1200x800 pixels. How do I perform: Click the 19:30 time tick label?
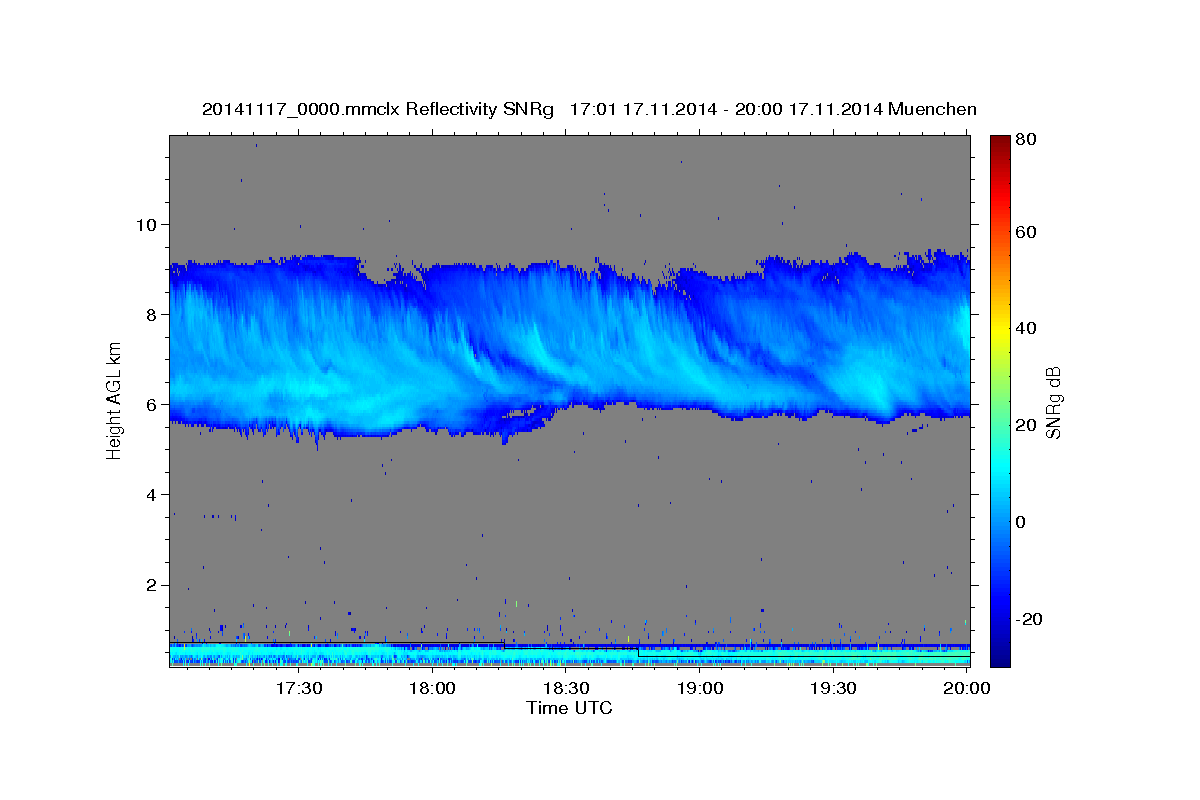click(833, 688)
